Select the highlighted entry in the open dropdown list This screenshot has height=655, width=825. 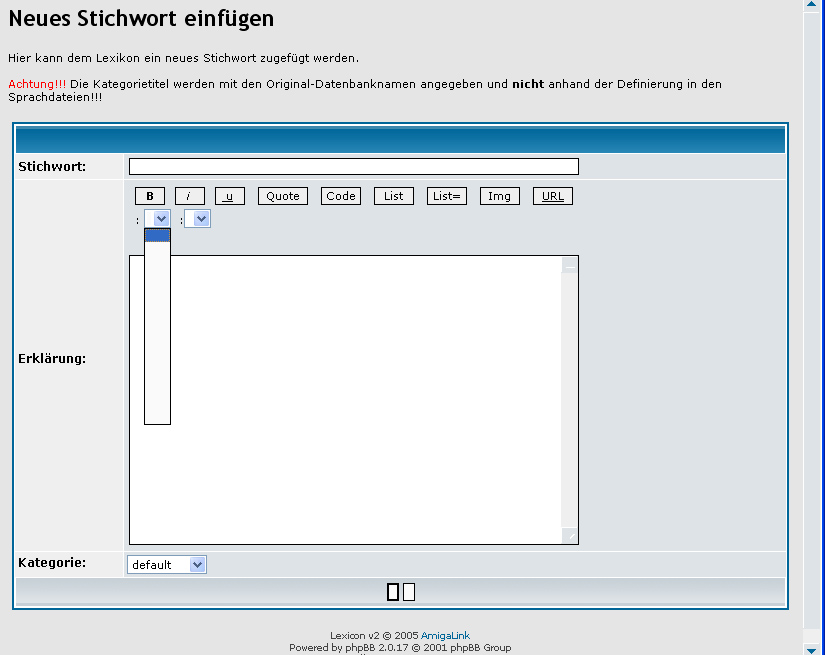(x=157, y=235)
